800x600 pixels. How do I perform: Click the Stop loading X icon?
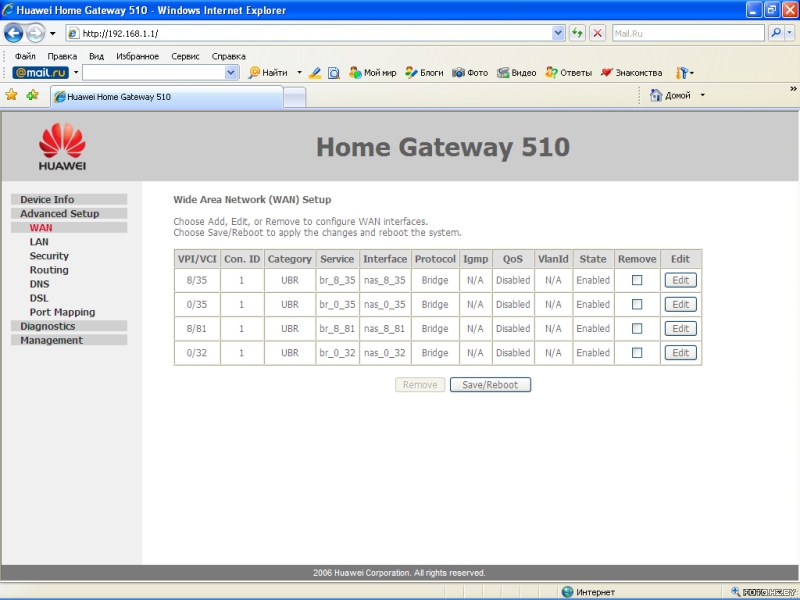tap(597, 33)
